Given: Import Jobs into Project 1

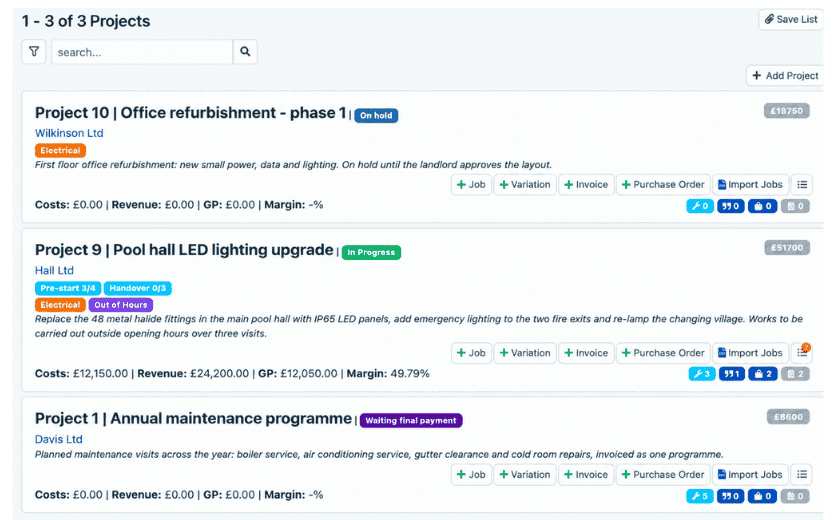Looking at the screenshot, I should click(x=751, y=474).
